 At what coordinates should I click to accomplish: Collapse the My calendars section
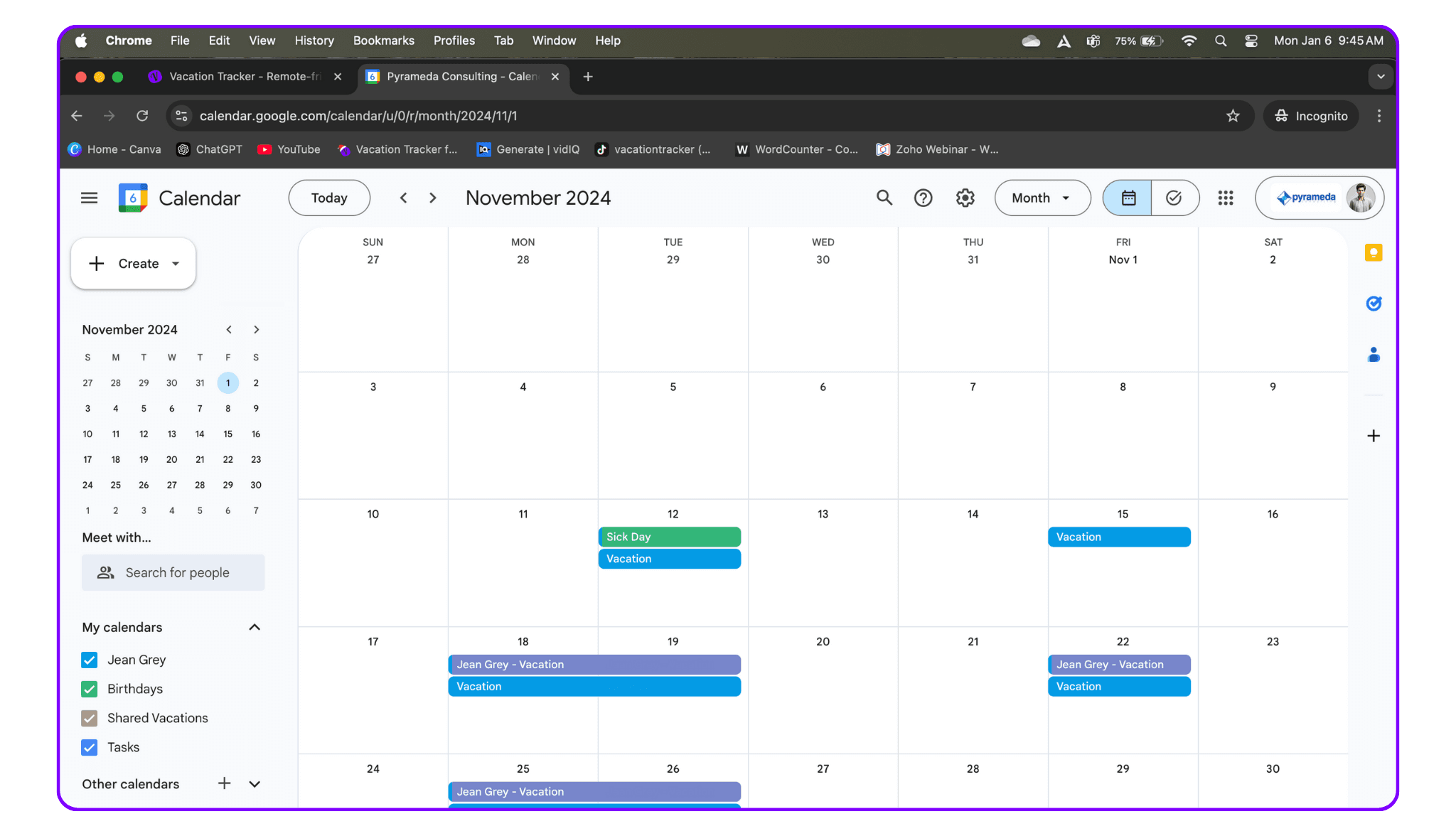pyautogui.click(x=255, y=627)
